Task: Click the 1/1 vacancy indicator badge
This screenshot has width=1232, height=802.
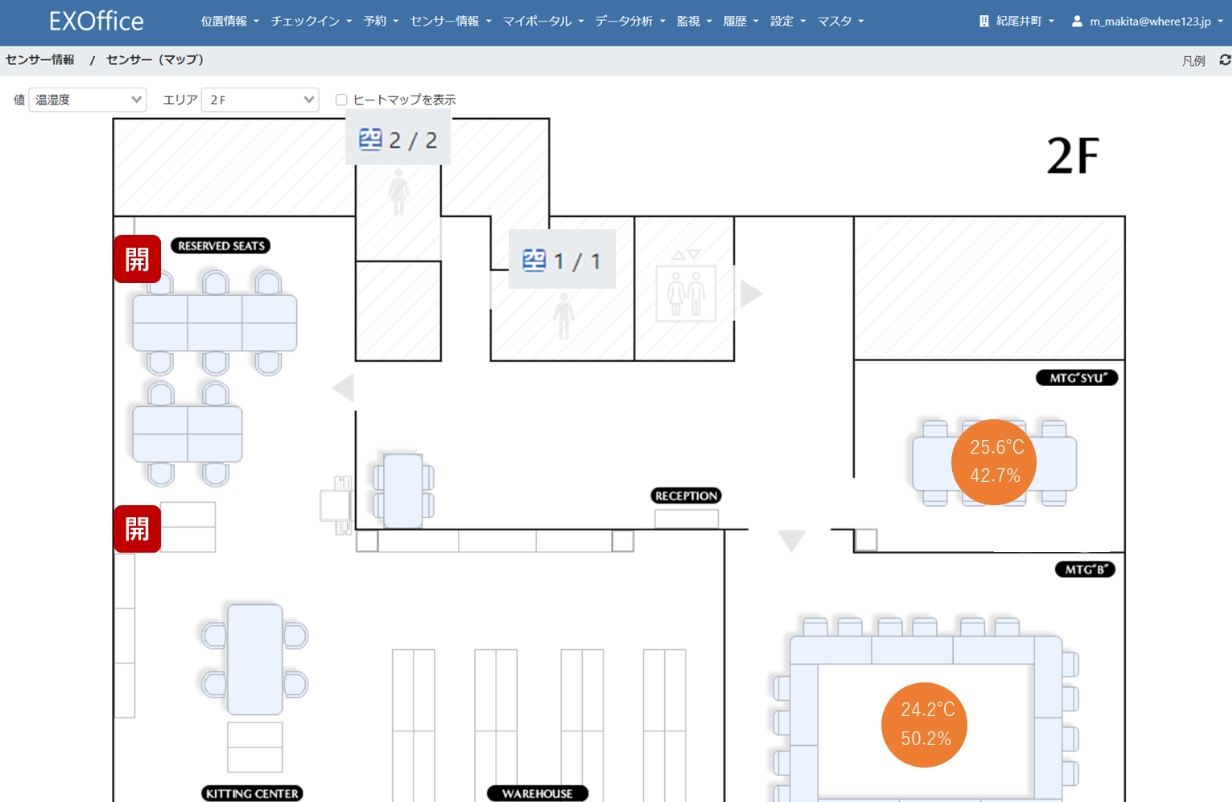Action: (562, 261)
